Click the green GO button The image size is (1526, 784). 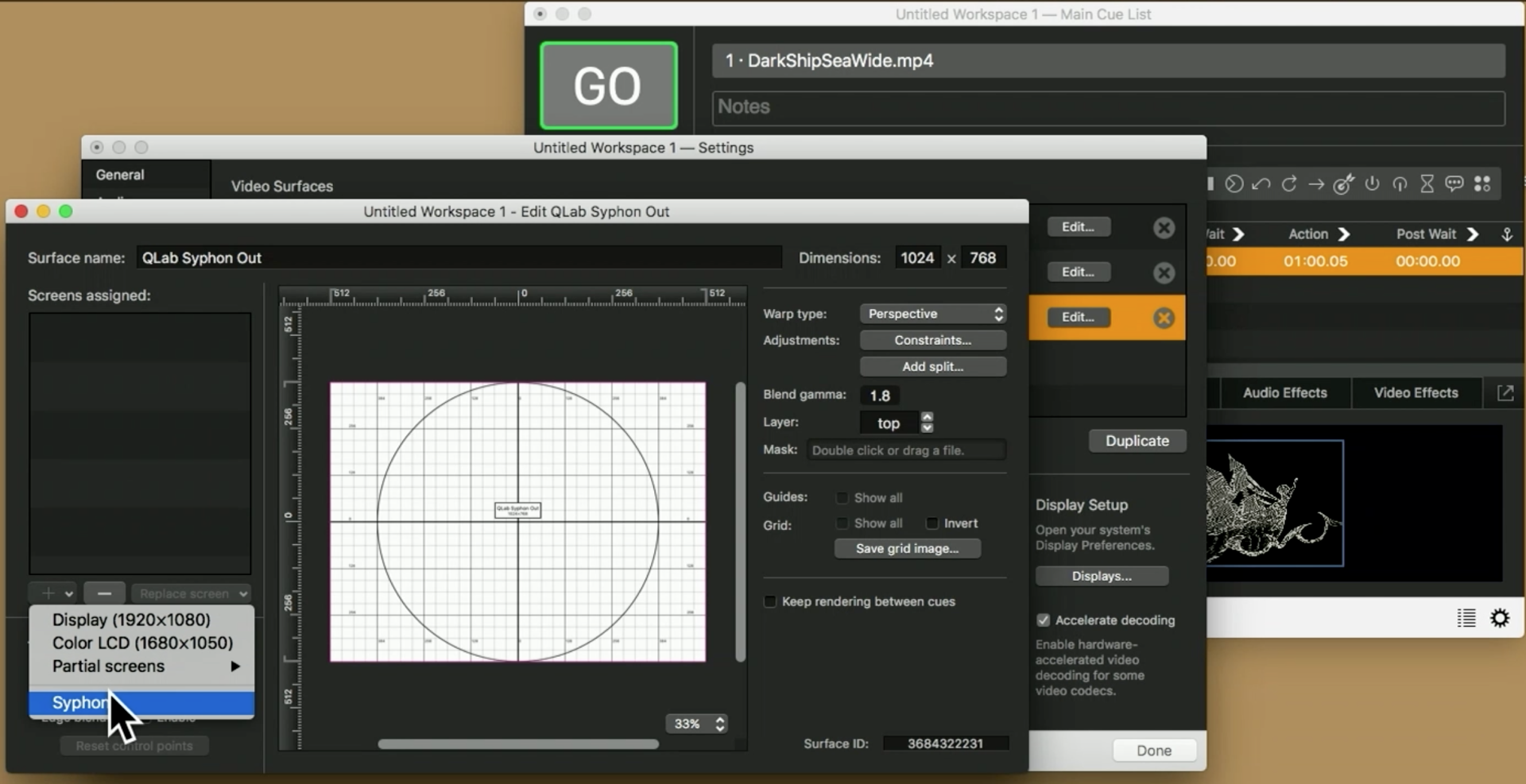(609, 86)
